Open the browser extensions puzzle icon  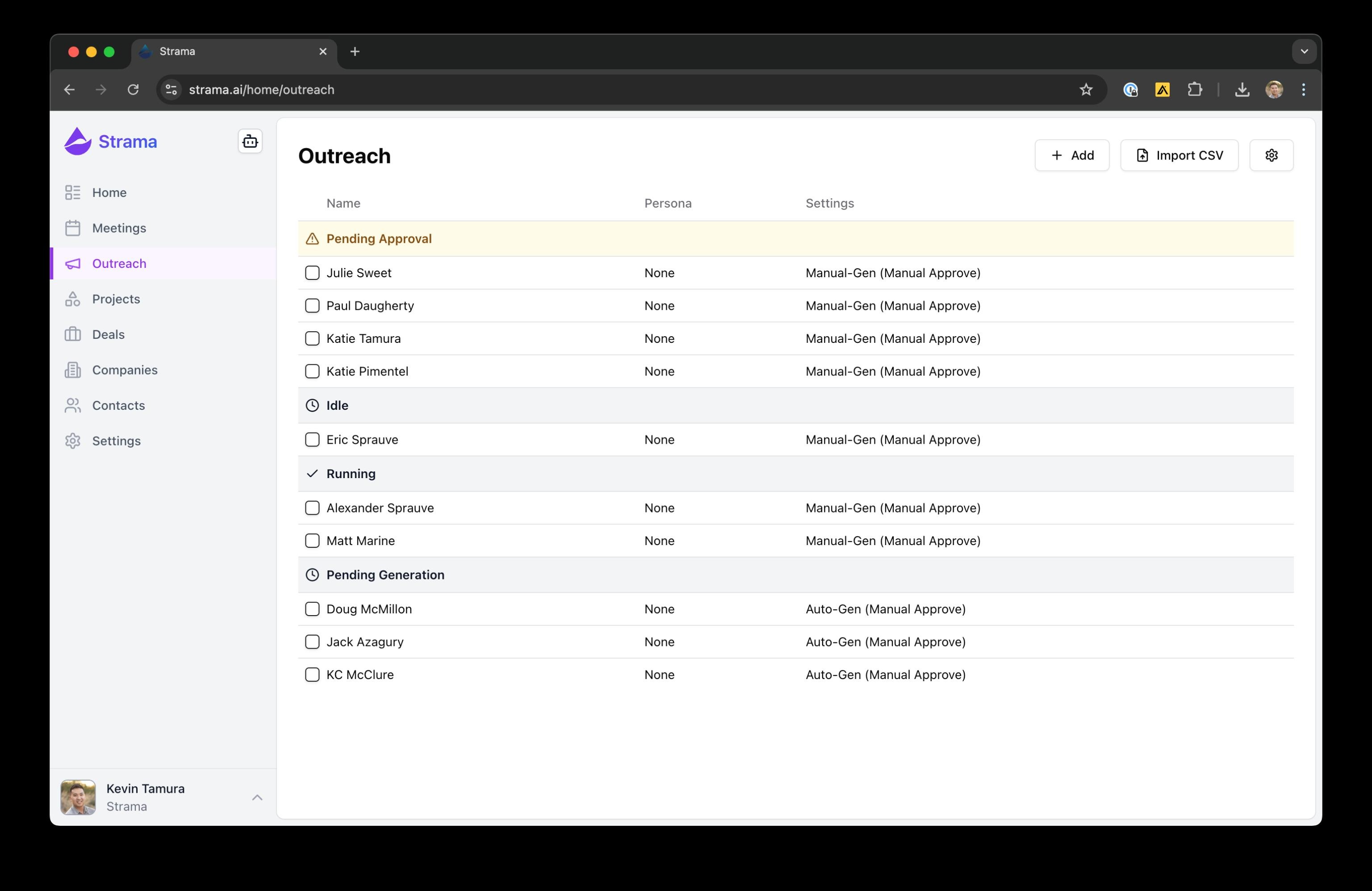point(1194,89)
